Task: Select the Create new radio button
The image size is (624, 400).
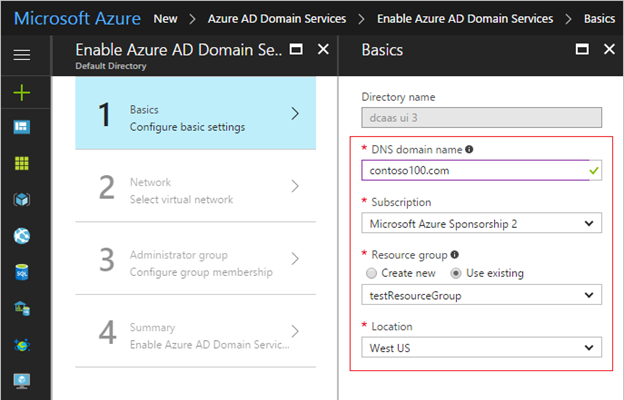Action: click(x=373, y=273)
